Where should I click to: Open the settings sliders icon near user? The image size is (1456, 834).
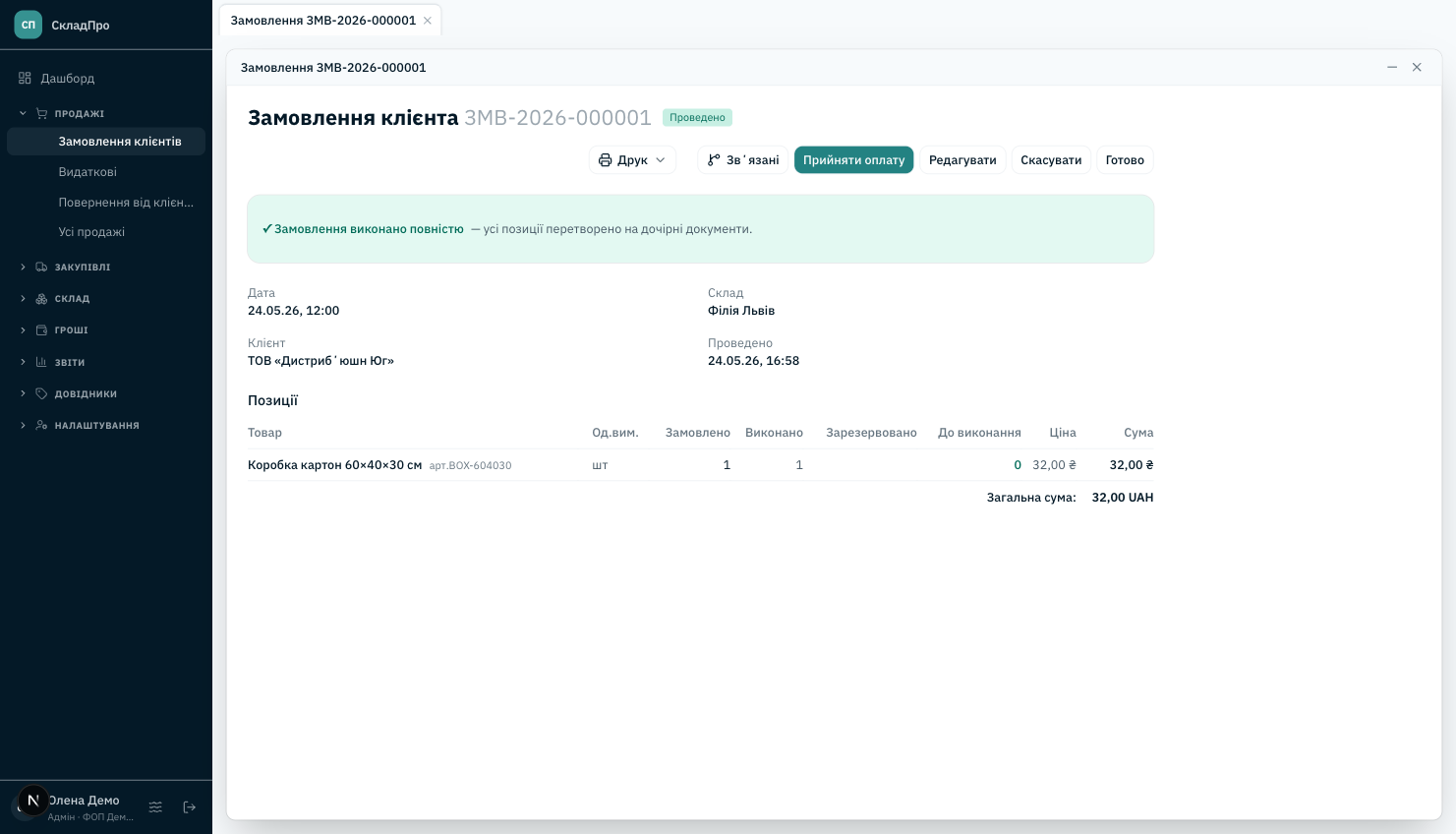click(155, 807)
